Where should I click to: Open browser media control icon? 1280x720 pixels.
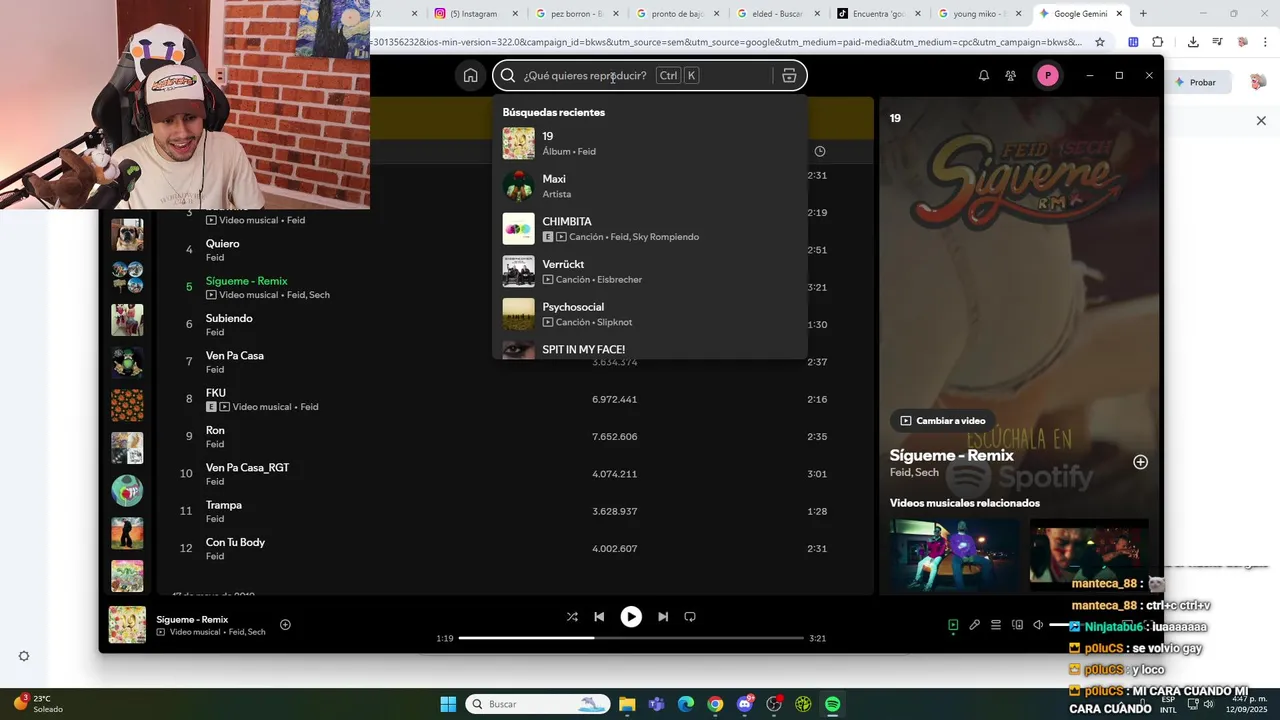tap(1217, 42)
